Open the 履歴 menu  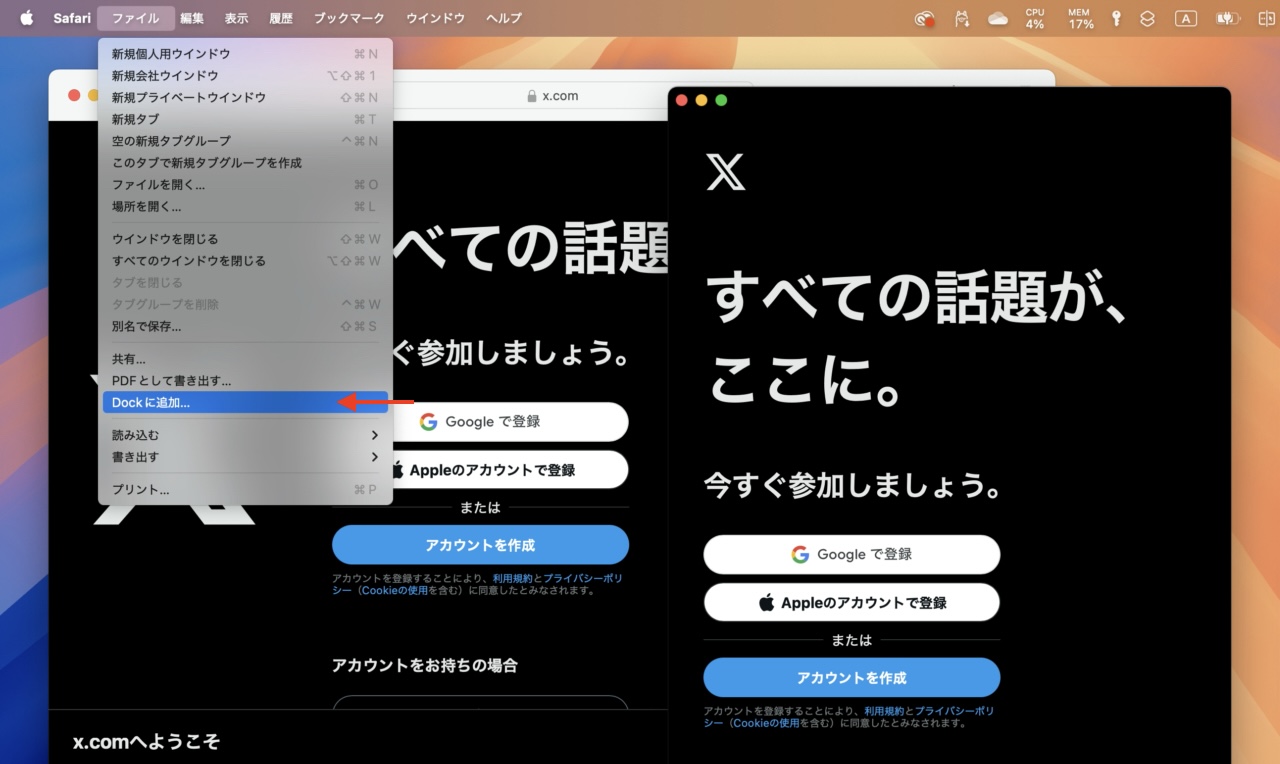tap(281, 18)
